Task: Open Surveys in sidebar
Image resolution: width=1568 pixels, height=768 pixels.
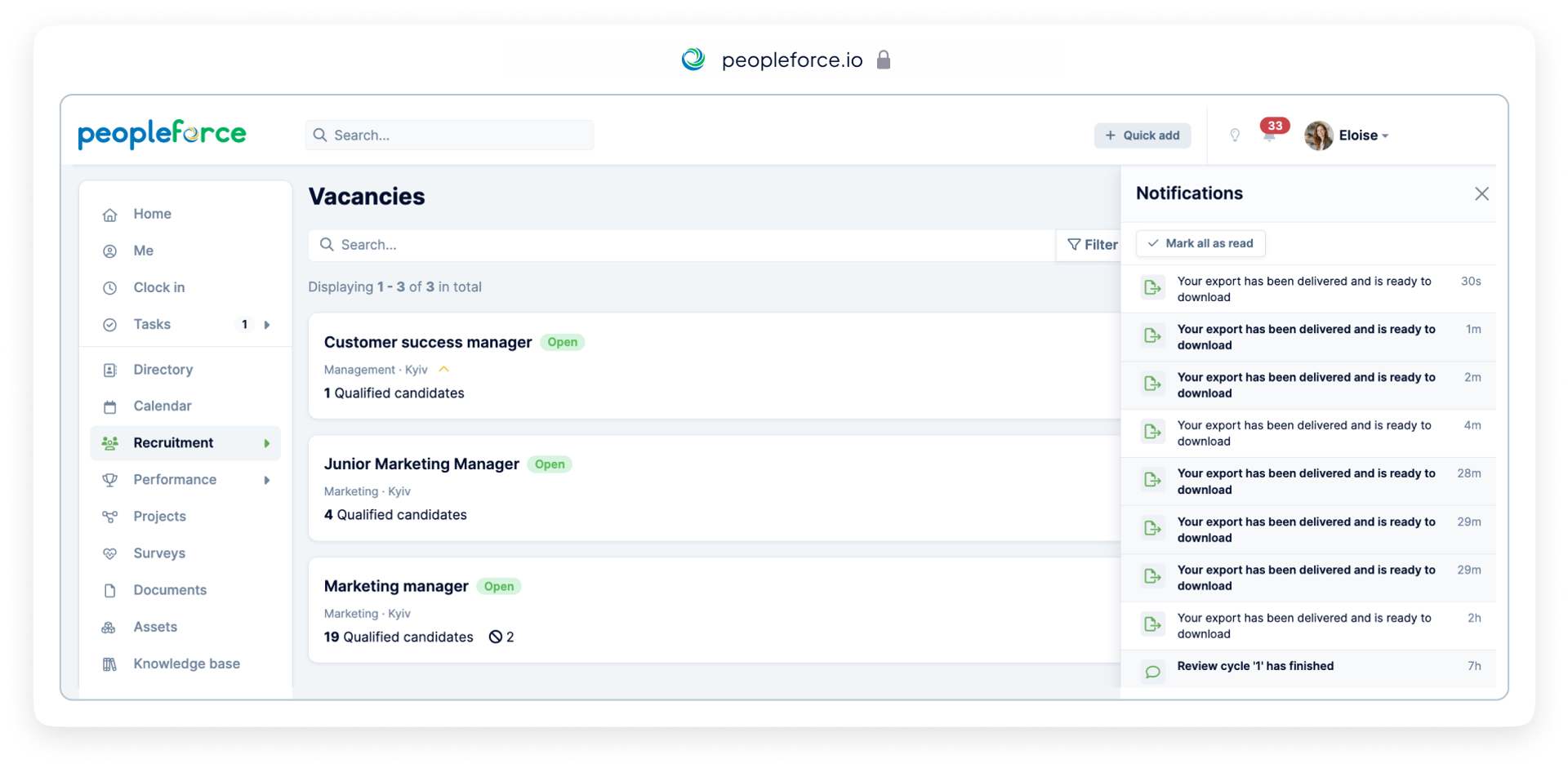Action: pyautogui.click(x=159, y=553)
